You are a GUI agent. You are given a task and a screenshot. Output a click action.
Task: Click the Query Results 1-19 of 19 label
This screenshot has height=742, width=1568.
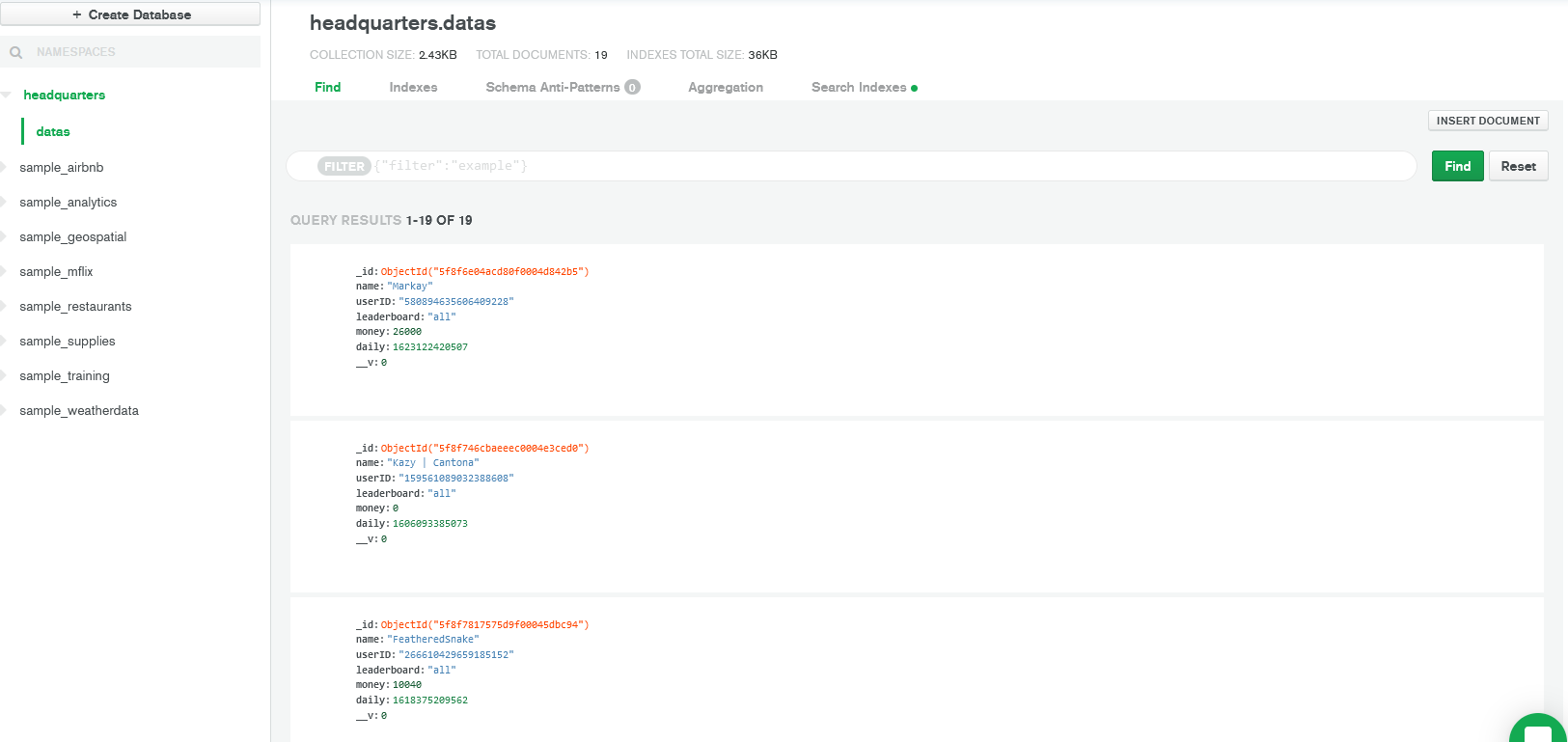coord(381,220)
